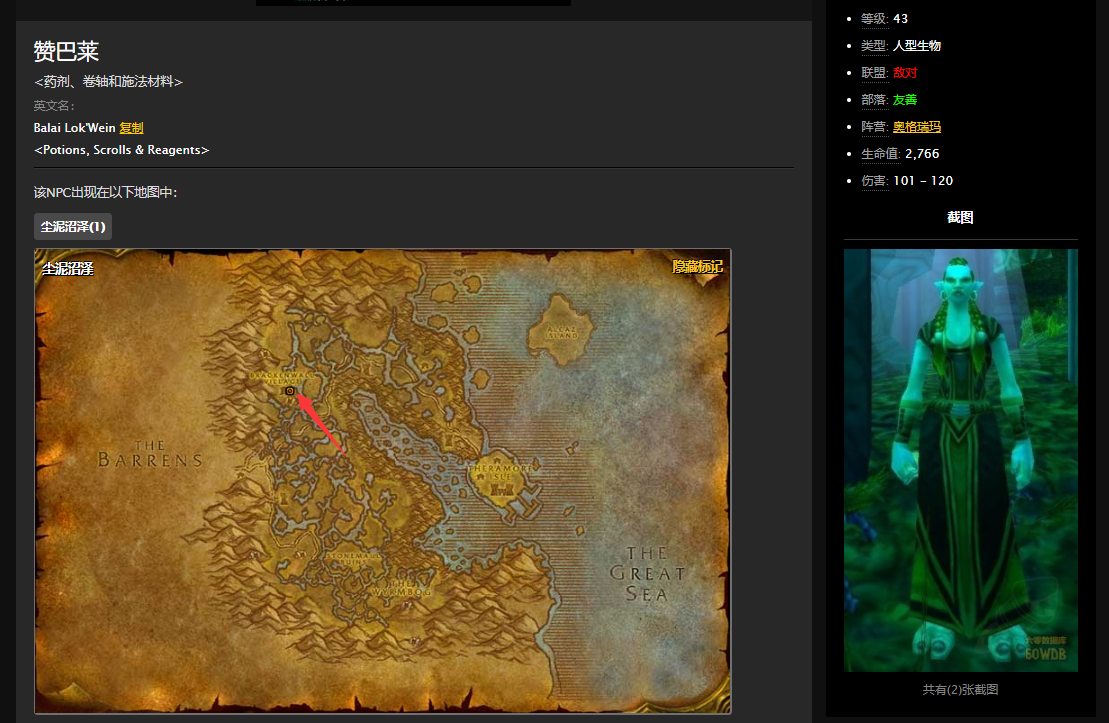Image resolution: width=1109 pixels, height=723 pixels.
Task: Click the 等级 stat label
Action: (873, 18)
